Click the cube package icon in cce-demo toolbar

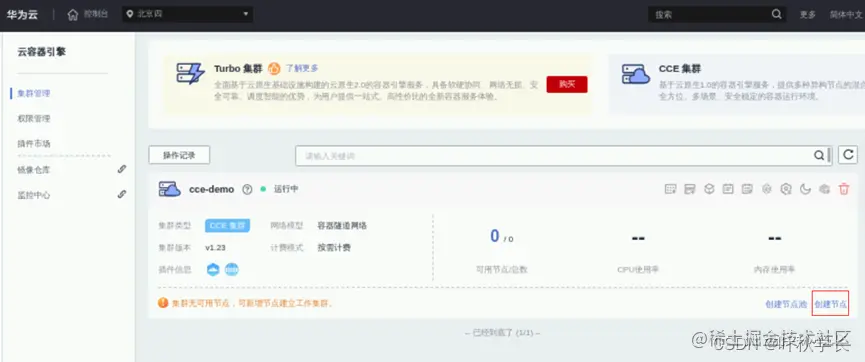tap(824, 189)
